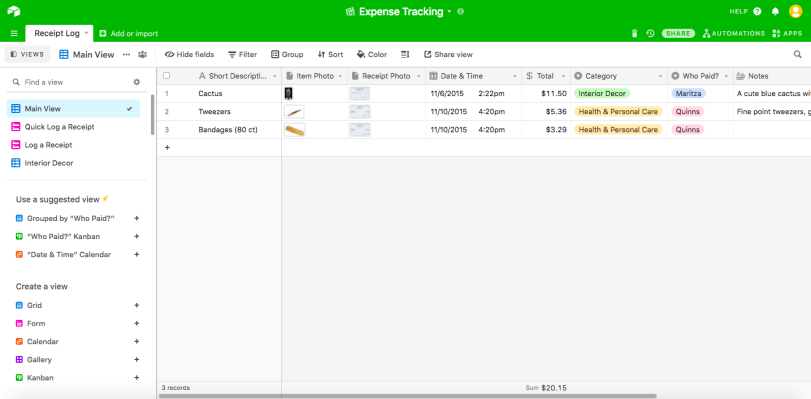Open the Expense Tracking base title dropdown
Screen dimensions: 811x399
449,11
